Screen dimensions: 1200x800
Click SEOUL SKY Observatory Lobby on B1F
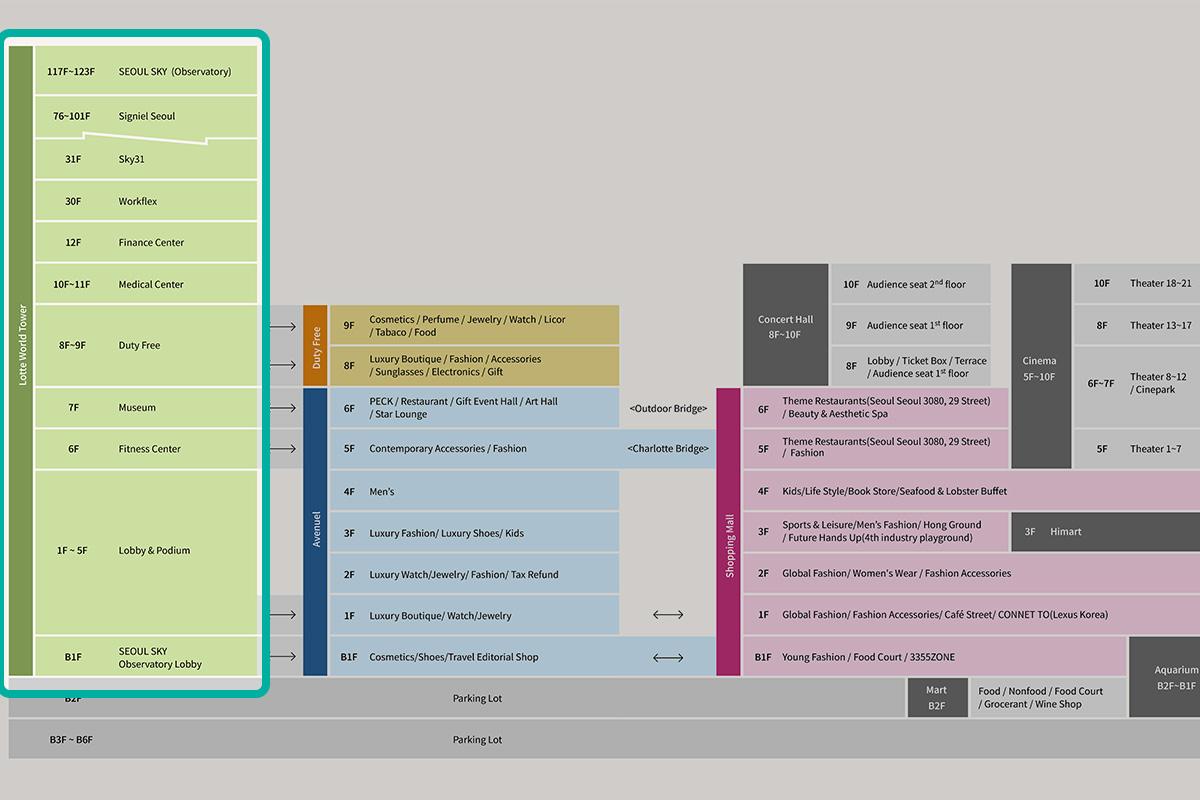[x=146, y=657]
